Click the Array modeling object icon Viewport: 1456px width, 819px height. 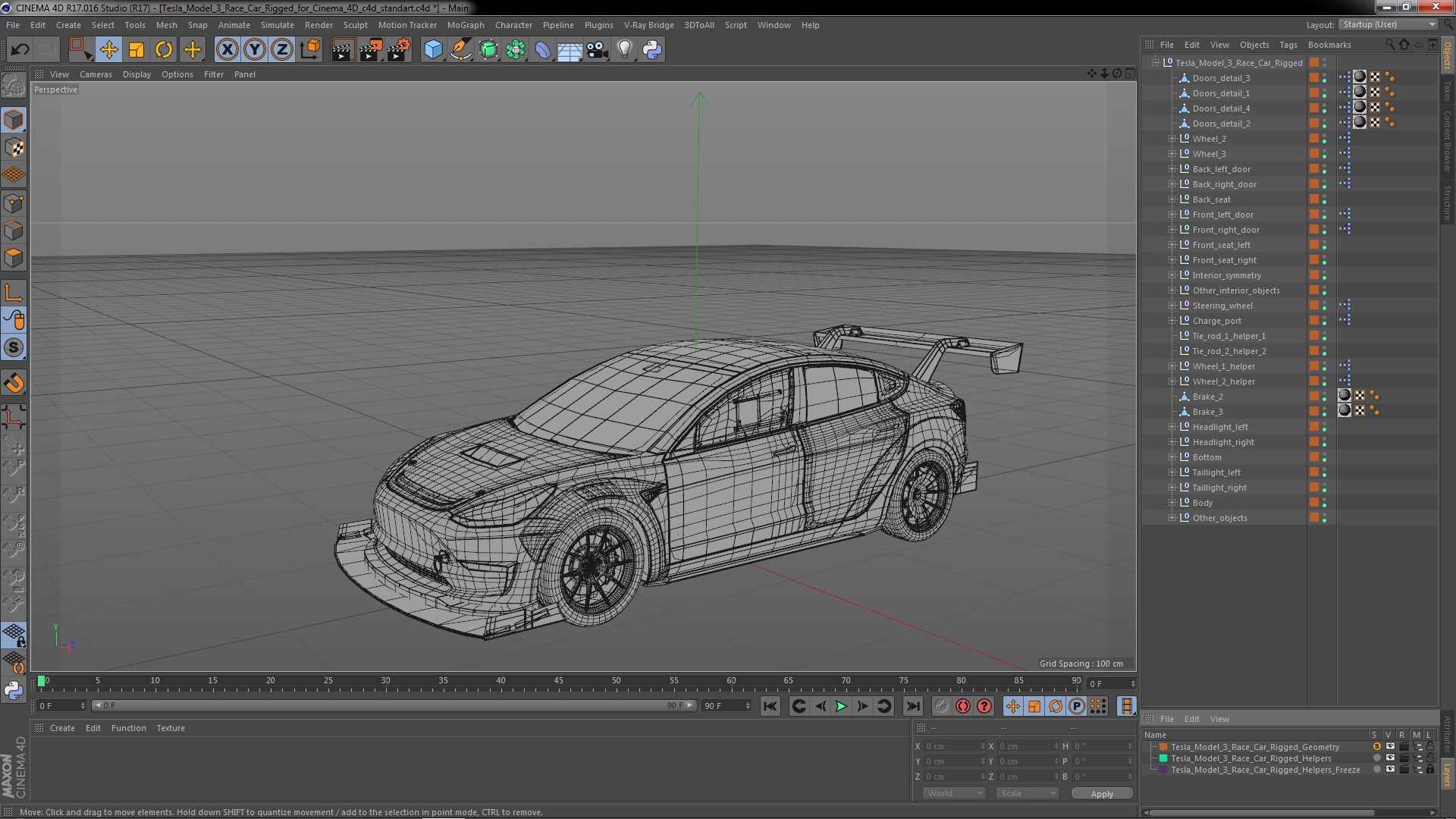516,50
